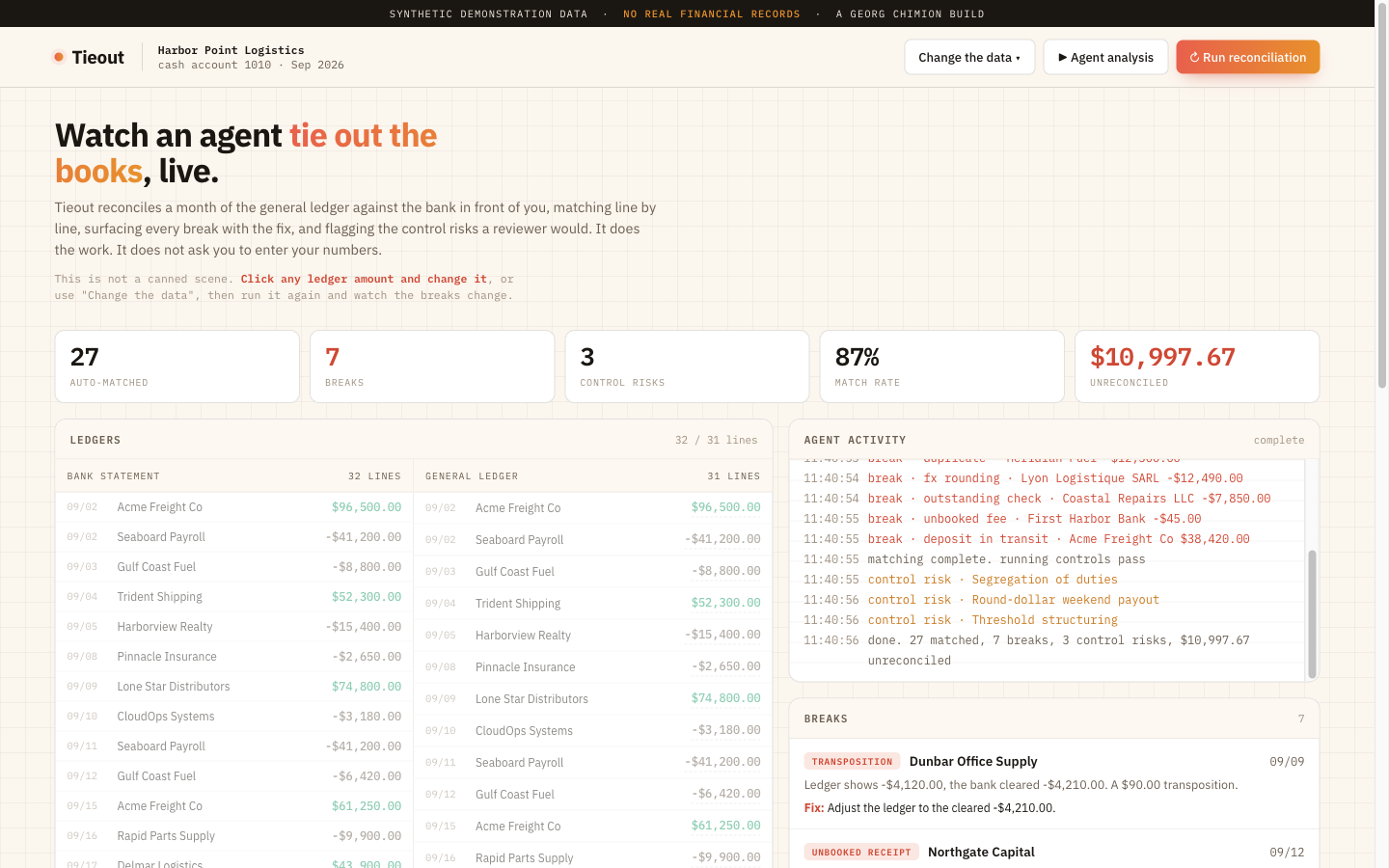The width and height of the screenshot is (1389, 868).
Task: Click the UNBOOKED RECEIPT tag badge
Action: pyautogui.click(x=861, y=853)
